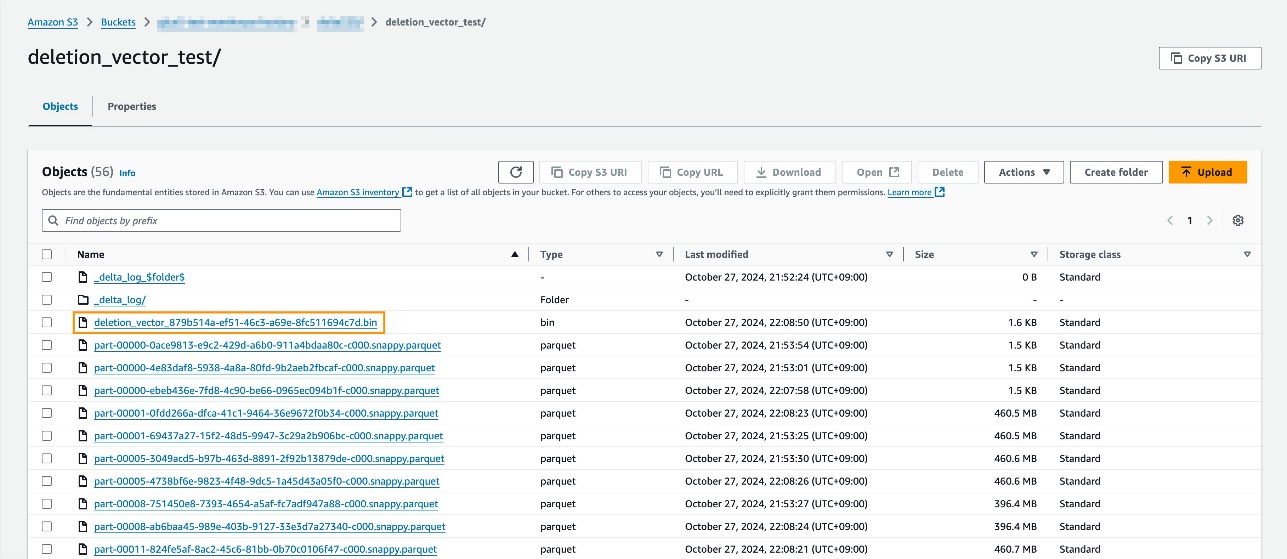The width and height of the screenshot is (1287, 559).
Task: Sort by Name column arrow
Action: click(x=515, y=255)
